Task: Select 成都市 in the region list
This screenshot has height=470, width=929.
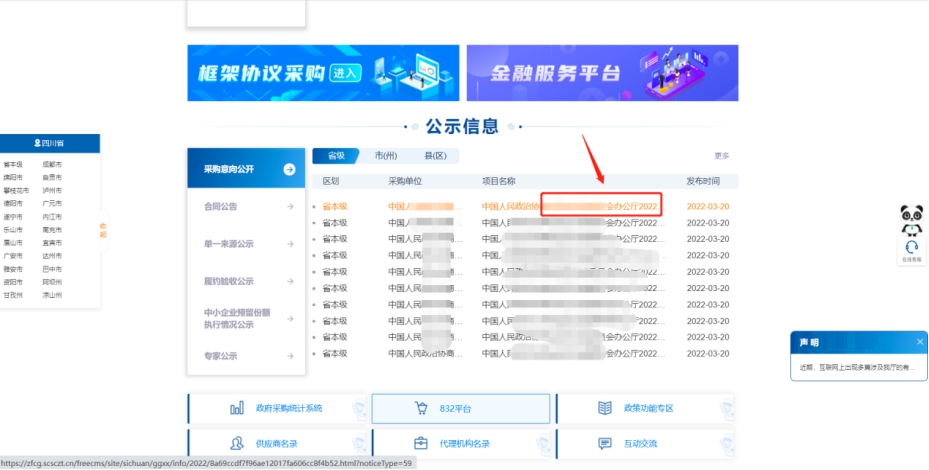Action: pos(52,164)
